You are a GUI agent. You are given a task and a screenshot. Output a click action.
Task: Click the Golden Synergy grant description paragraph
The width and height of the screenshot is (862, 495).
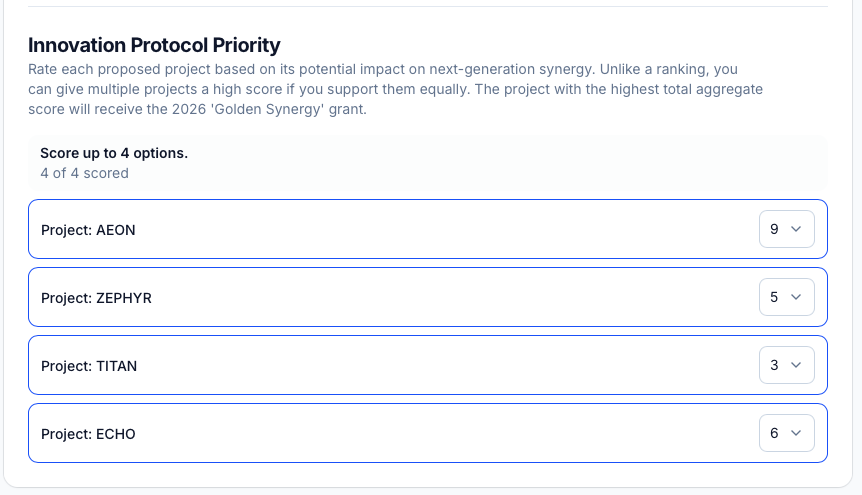coord(395,90)
